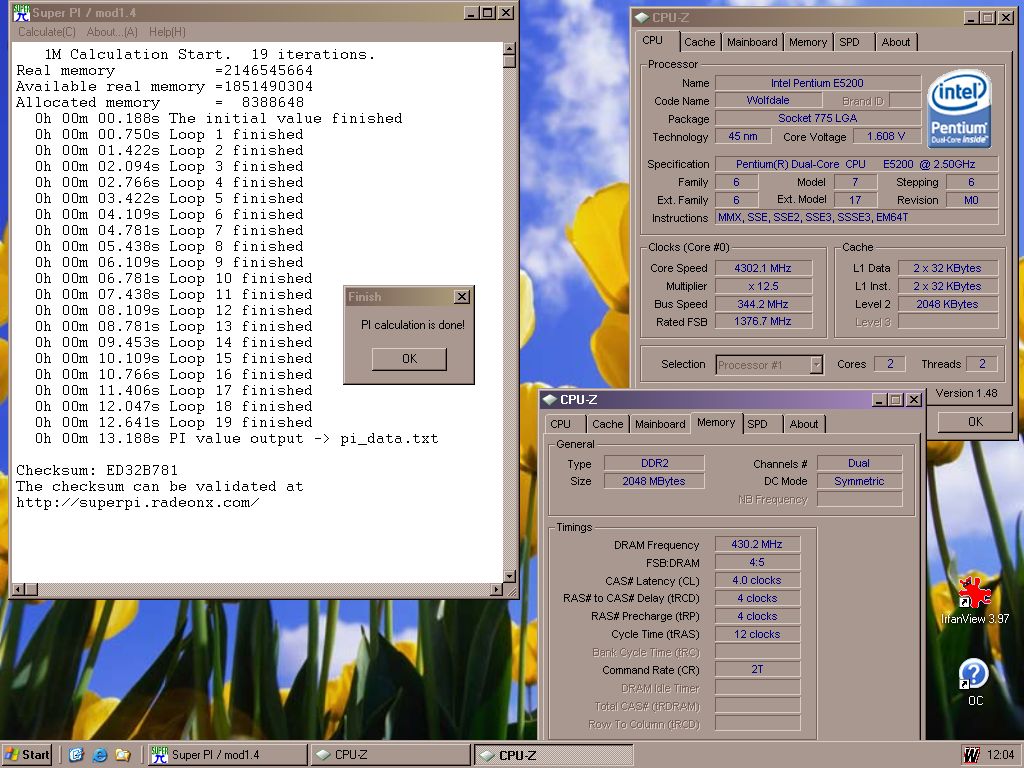Select the first CPU-Z taskbar button

(390, 755)
